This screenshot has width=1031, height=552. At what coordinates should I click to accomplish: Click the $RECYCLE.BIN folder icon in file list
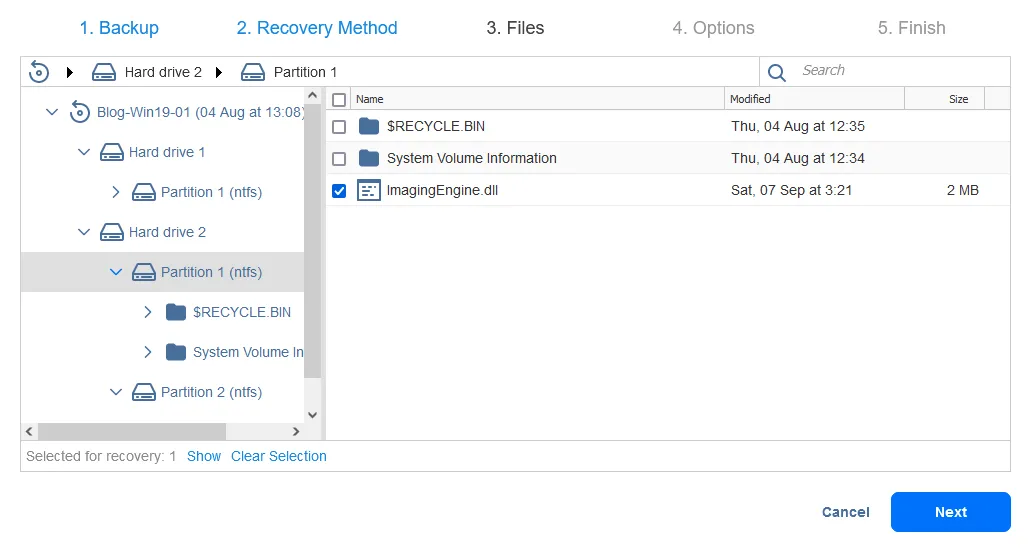click(x=369, y=126)
